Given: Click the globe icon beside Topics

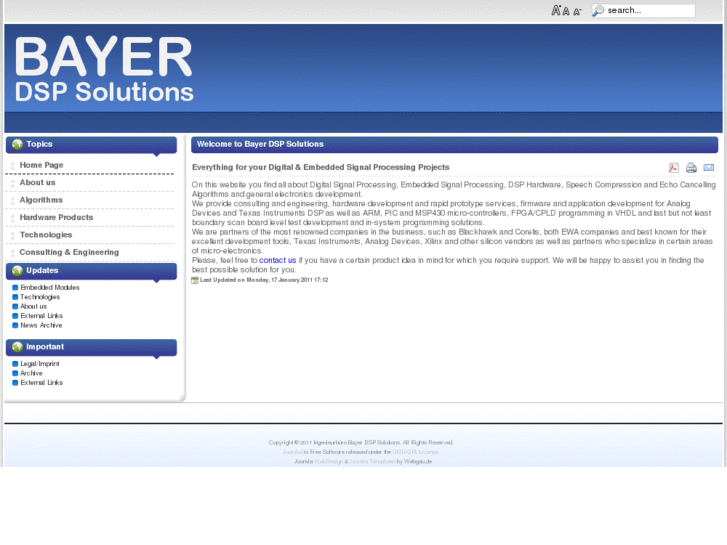Looking at the screenshot, I should coord(17,144).
